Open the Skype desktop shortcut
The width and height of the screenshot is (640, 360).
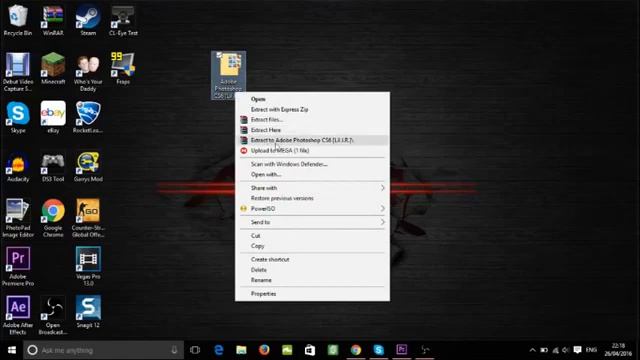[x=18, y=117]
